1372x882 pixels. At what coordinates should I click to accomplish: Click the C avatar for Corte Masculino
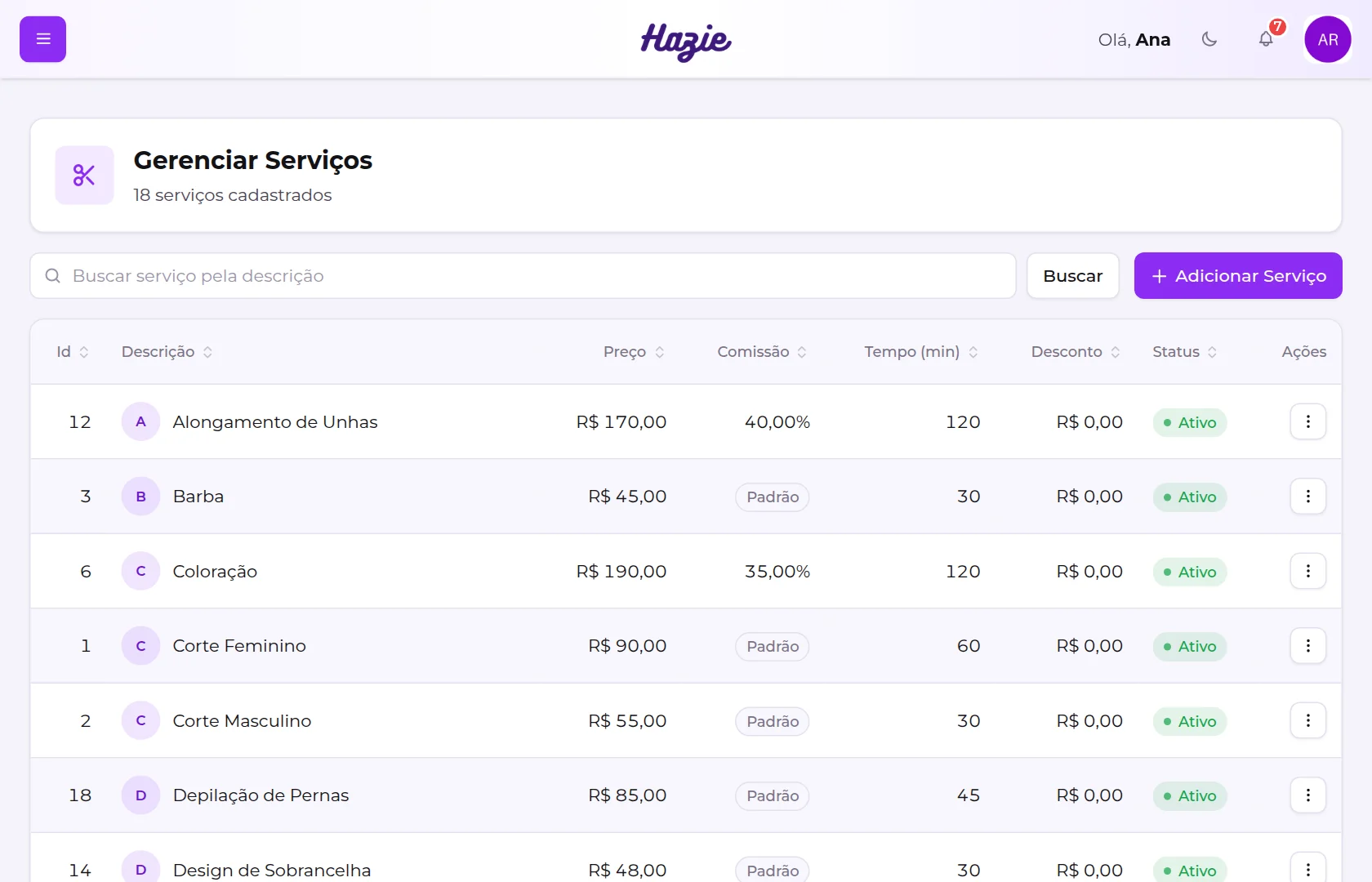click(140, 720)
